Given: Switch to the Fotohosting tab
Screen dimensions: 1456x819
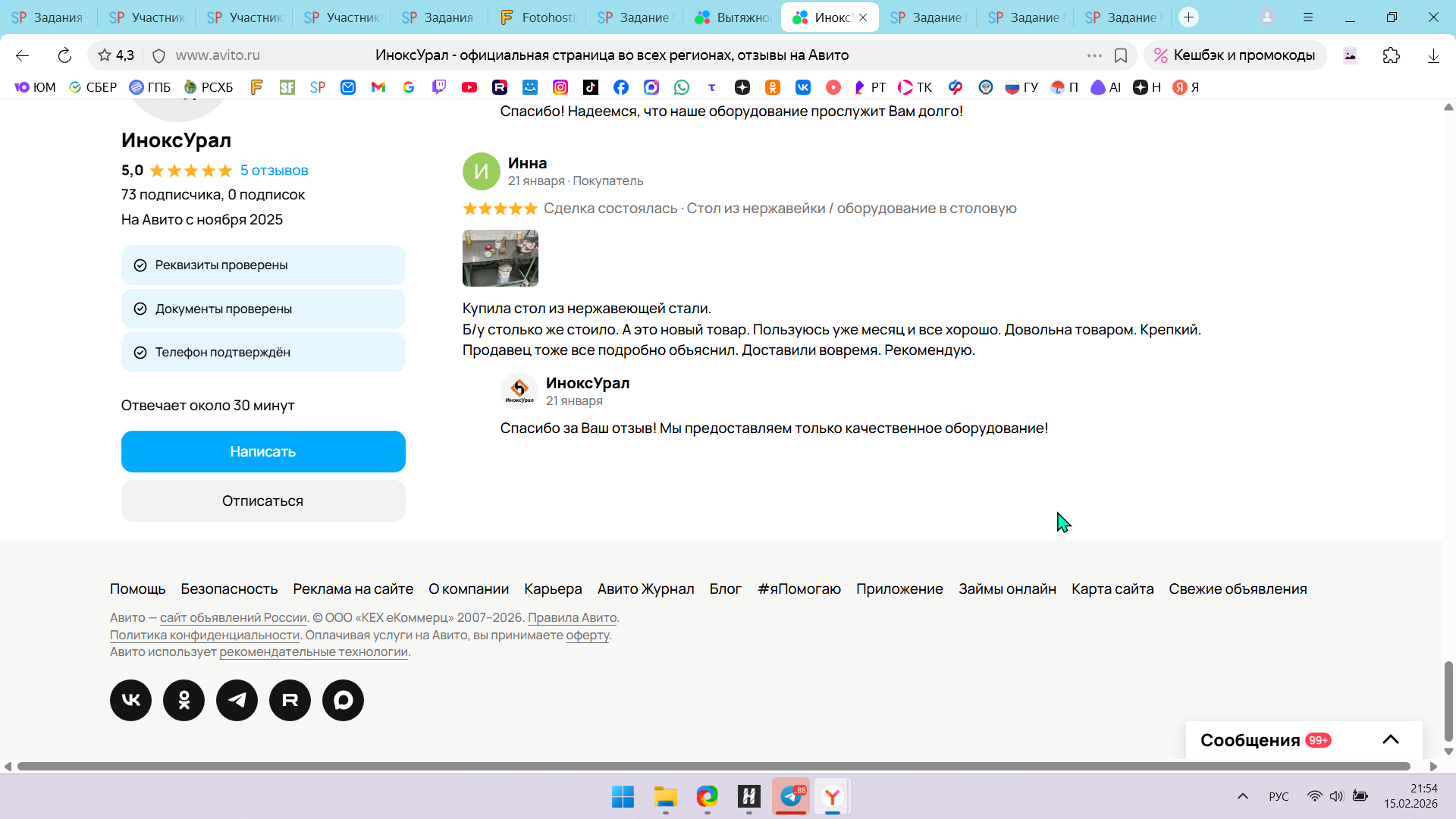Looking at the screenshot, I should coord(538,17).
